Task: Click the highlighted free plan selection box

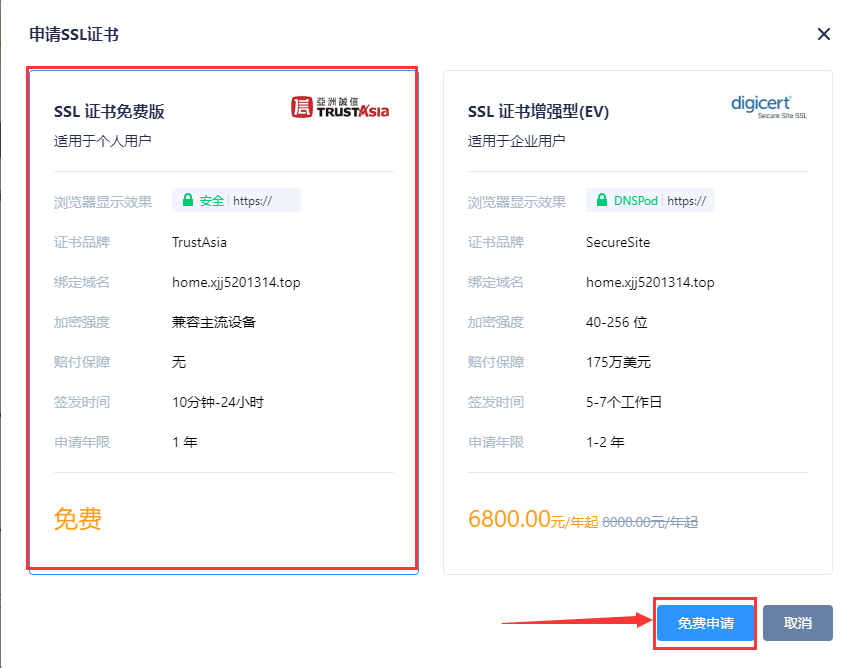Action: pos(222,320)
